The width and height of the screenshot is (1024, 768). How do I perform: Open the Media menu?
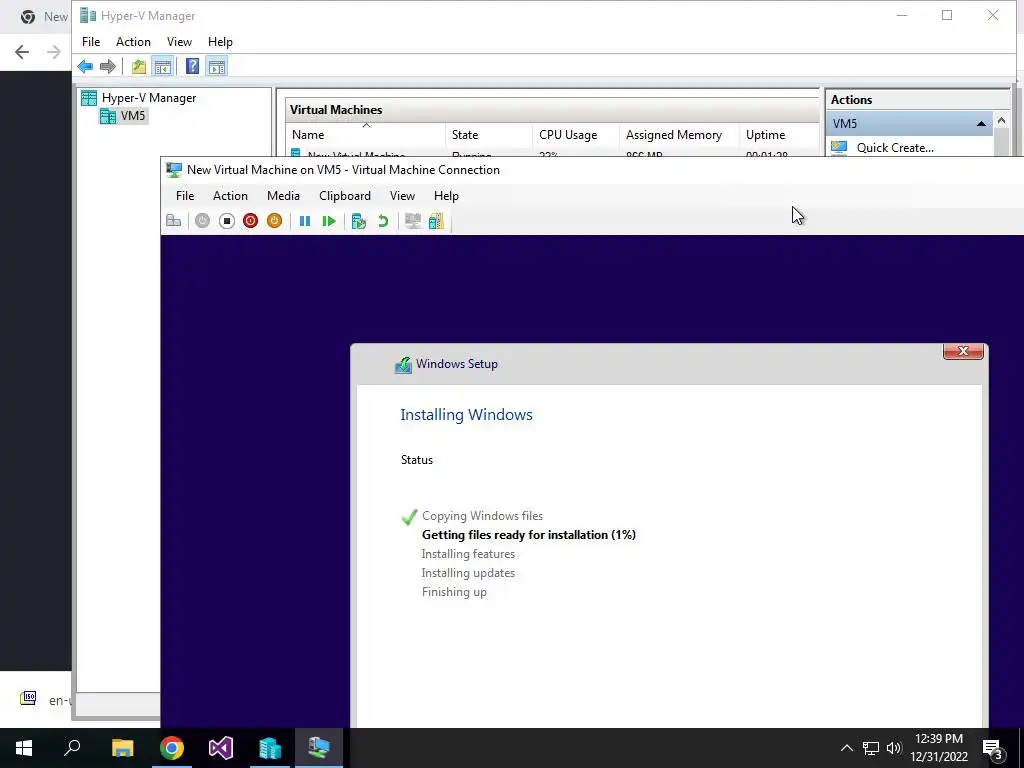tap(283, 196)
